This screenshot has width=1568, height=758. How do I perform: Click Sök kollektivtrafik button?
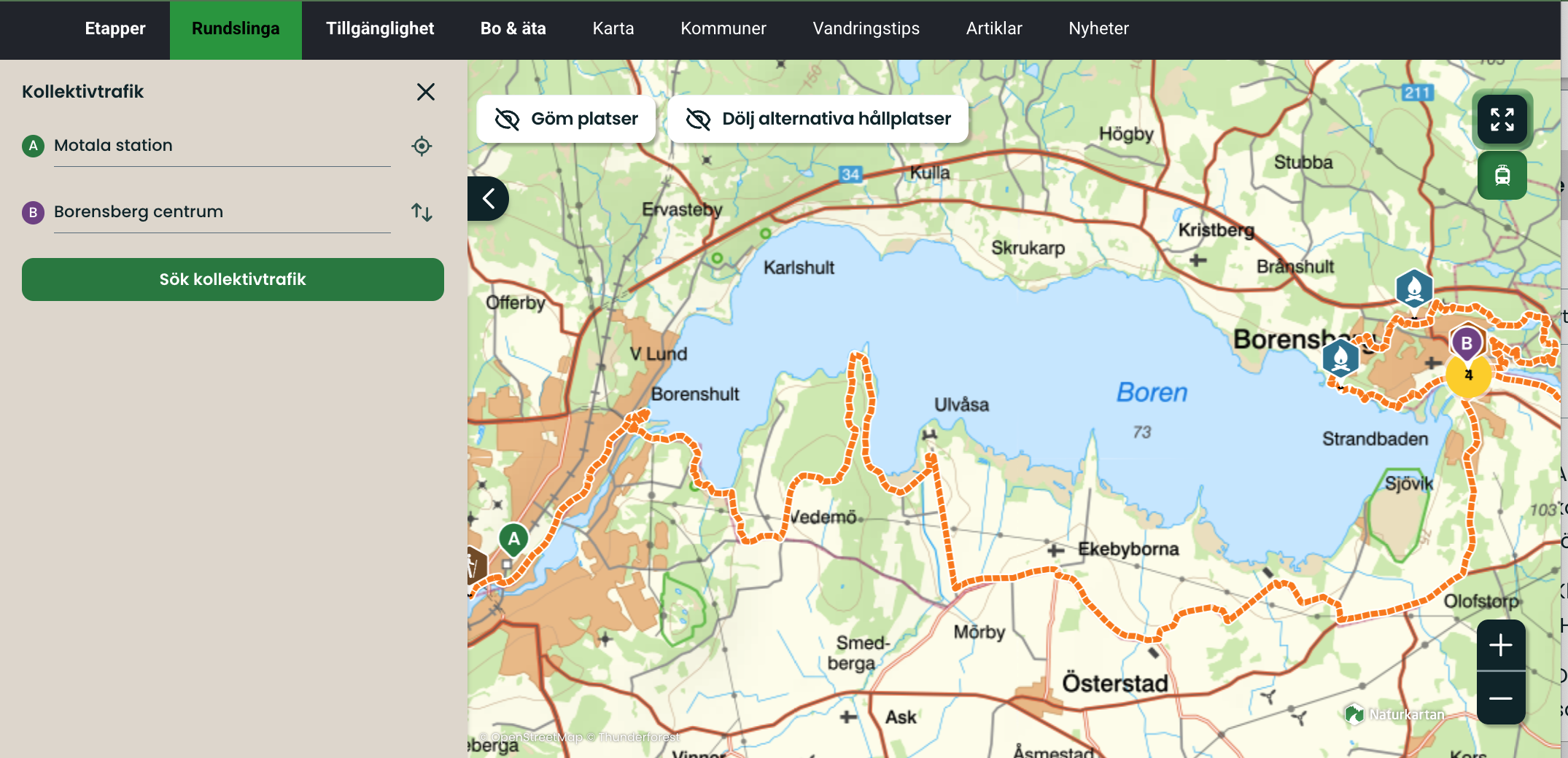pyautogui.click(x=233, y=279)
